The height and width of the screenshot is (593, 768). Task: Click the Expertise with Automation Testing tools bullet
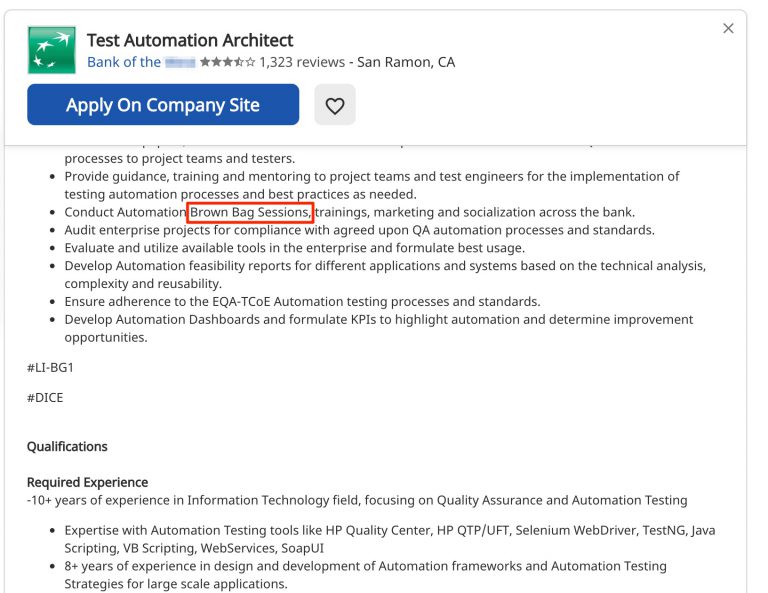point(390,530)
